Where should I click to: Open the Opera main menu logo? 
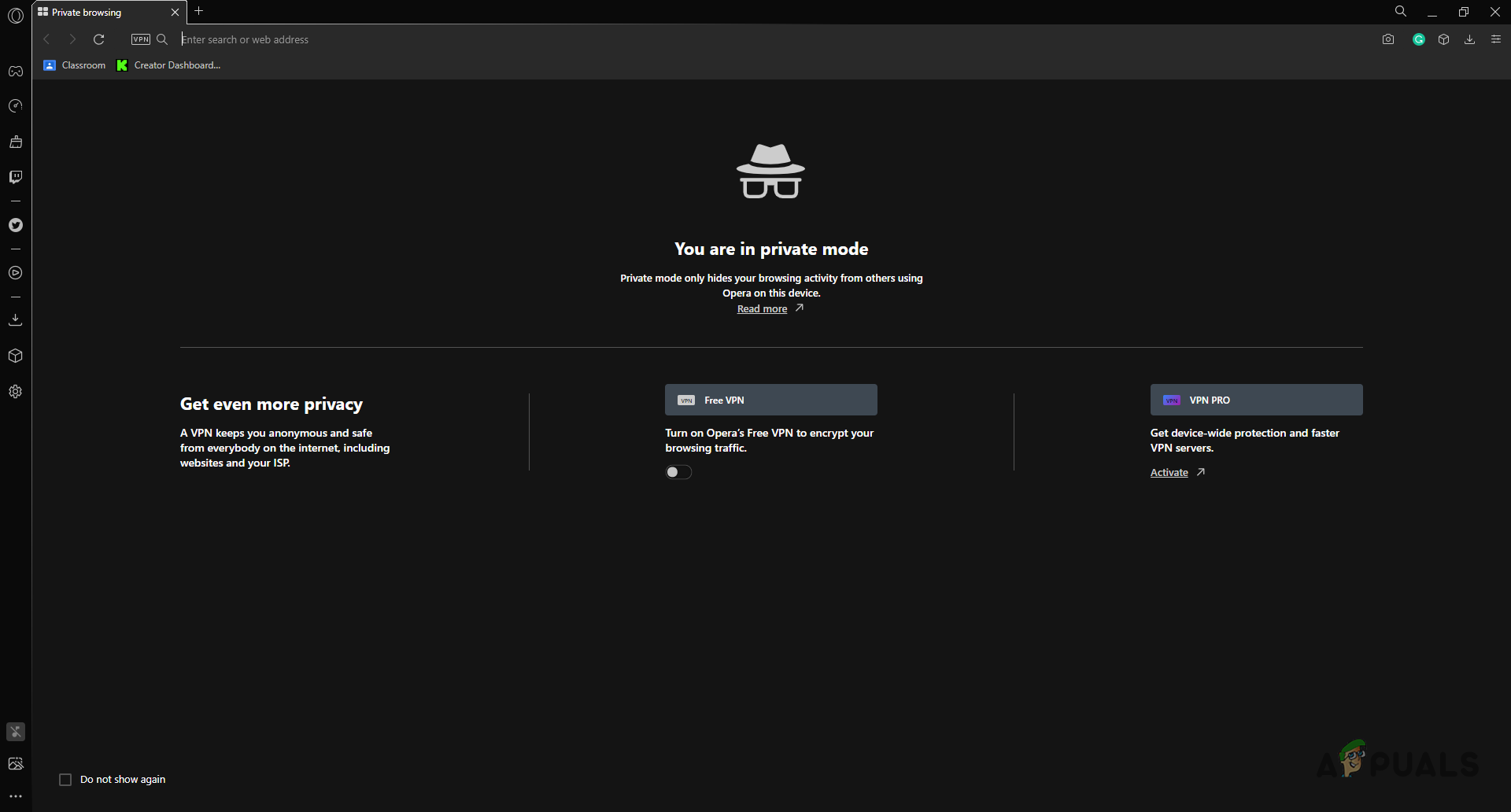(x=16, y=15)
